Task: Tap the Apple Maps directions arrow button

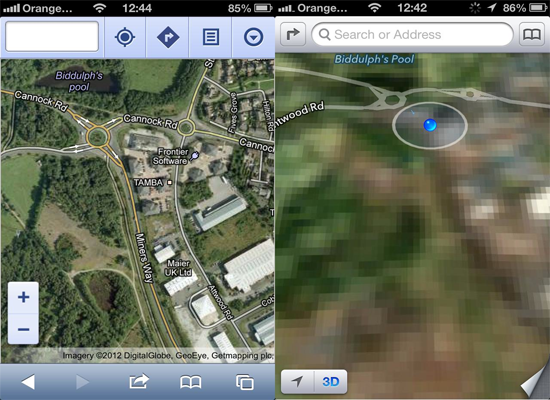Action: coord(293,34)
